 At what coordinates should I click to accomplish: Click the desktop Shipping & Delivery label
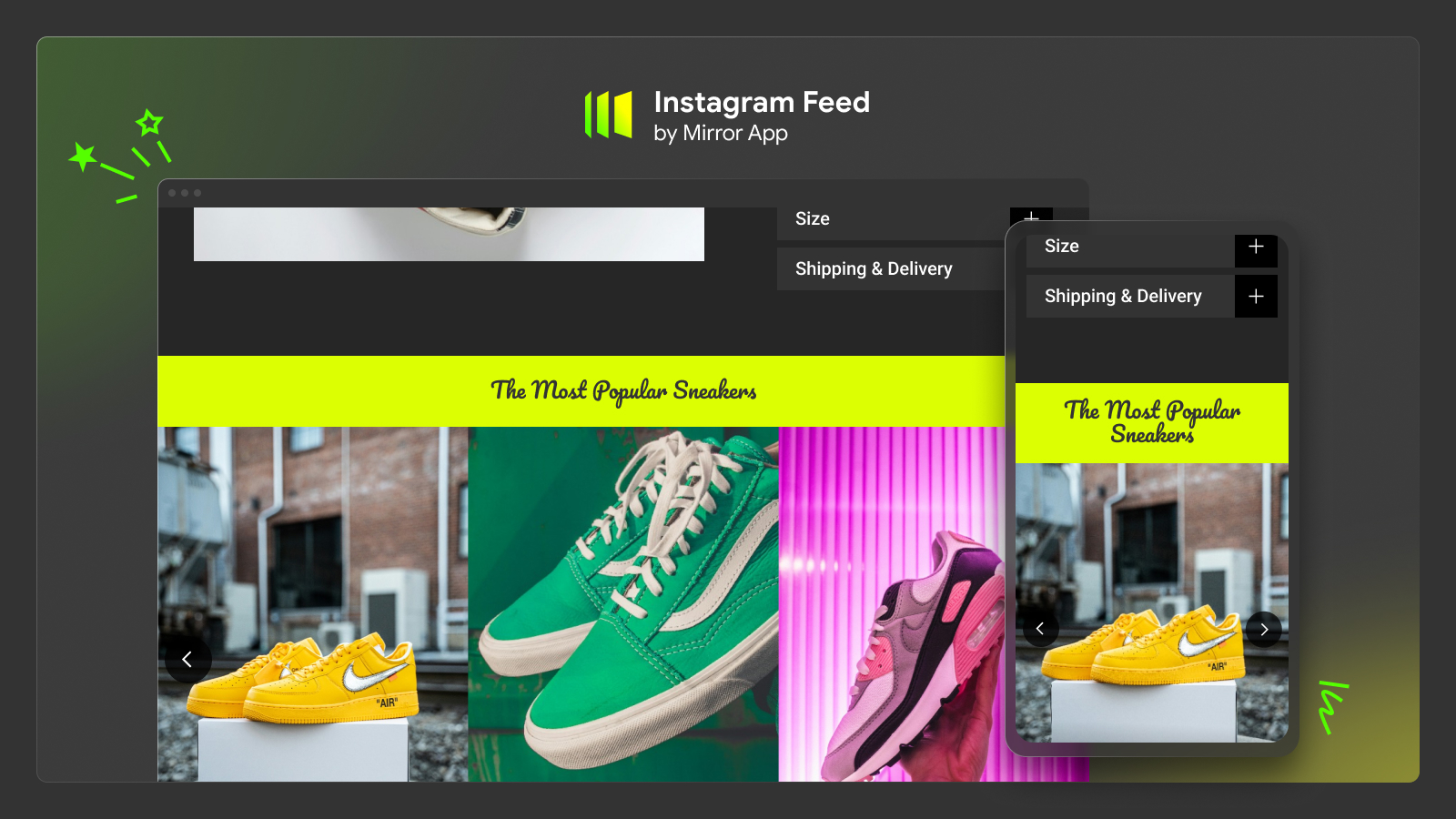(x=874, y=269)
